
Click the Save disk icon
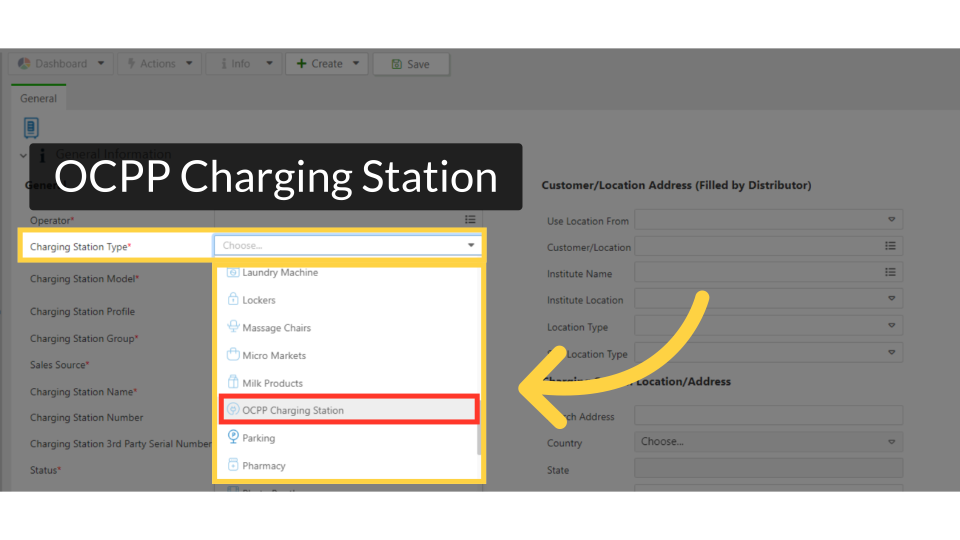tap(397, 64)
